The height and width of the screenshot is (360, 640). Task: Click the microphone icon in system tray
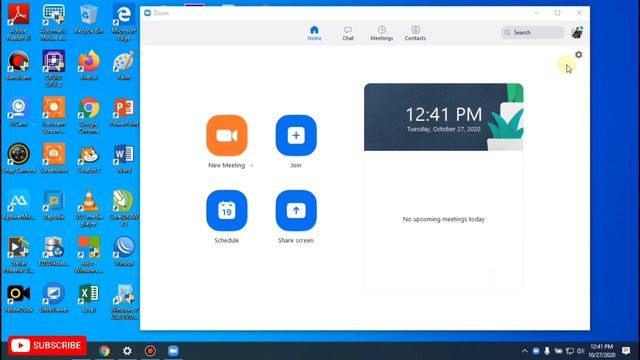point(547,351)
